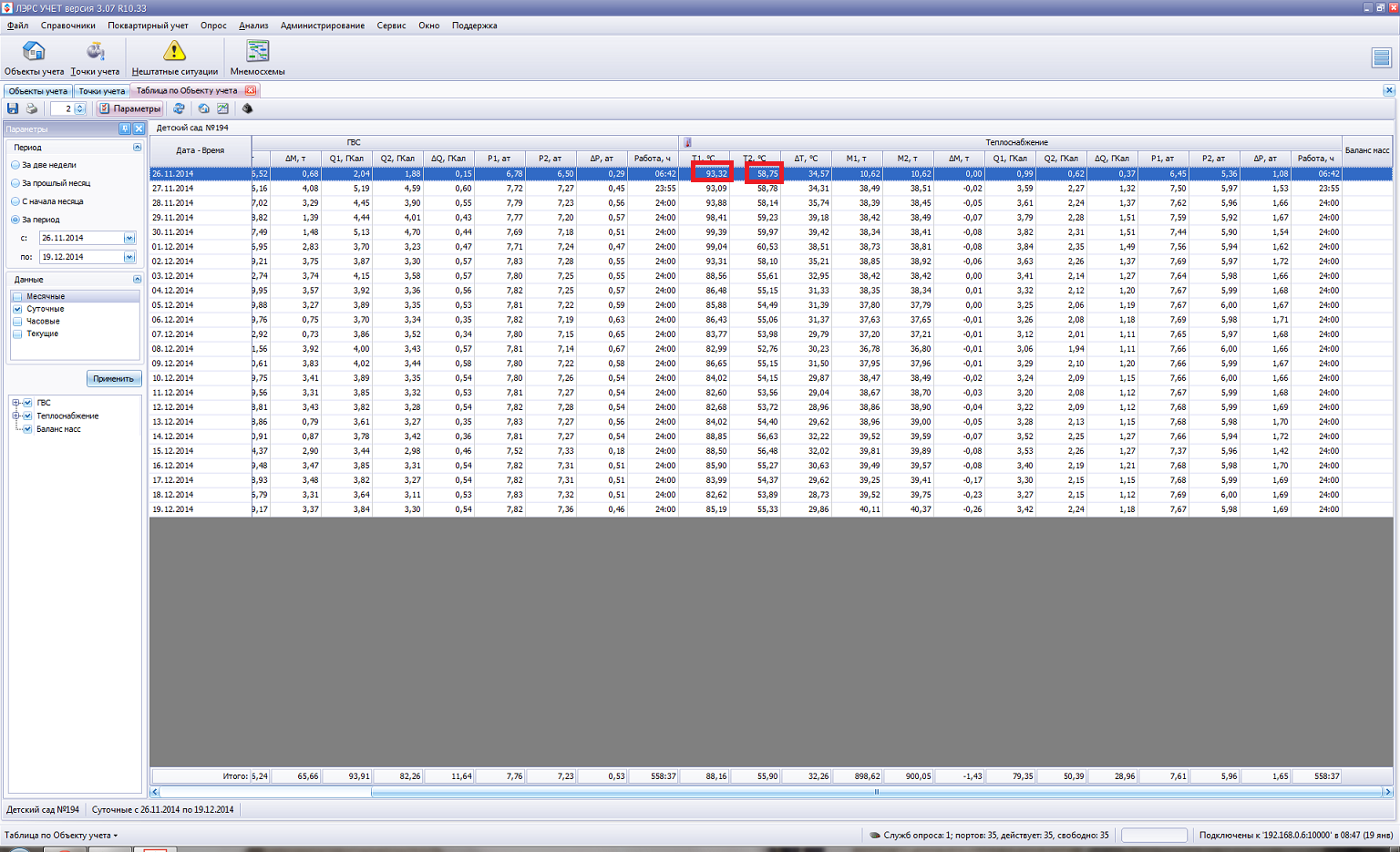Close the Параметры side panel

139,128
